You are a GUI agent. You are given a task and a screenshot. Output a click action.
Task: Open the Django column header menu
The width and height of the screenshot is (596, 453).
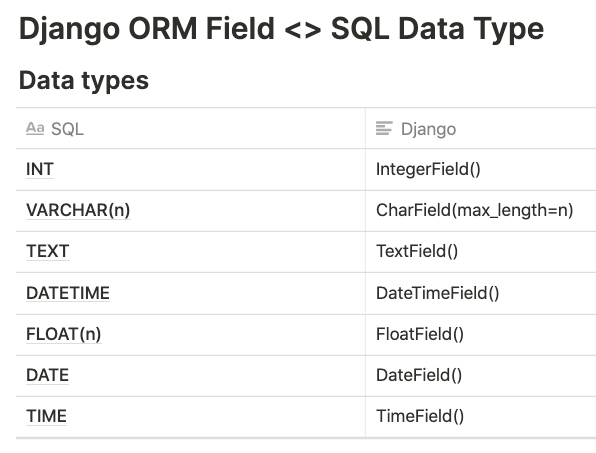click(x=481, y=128)
